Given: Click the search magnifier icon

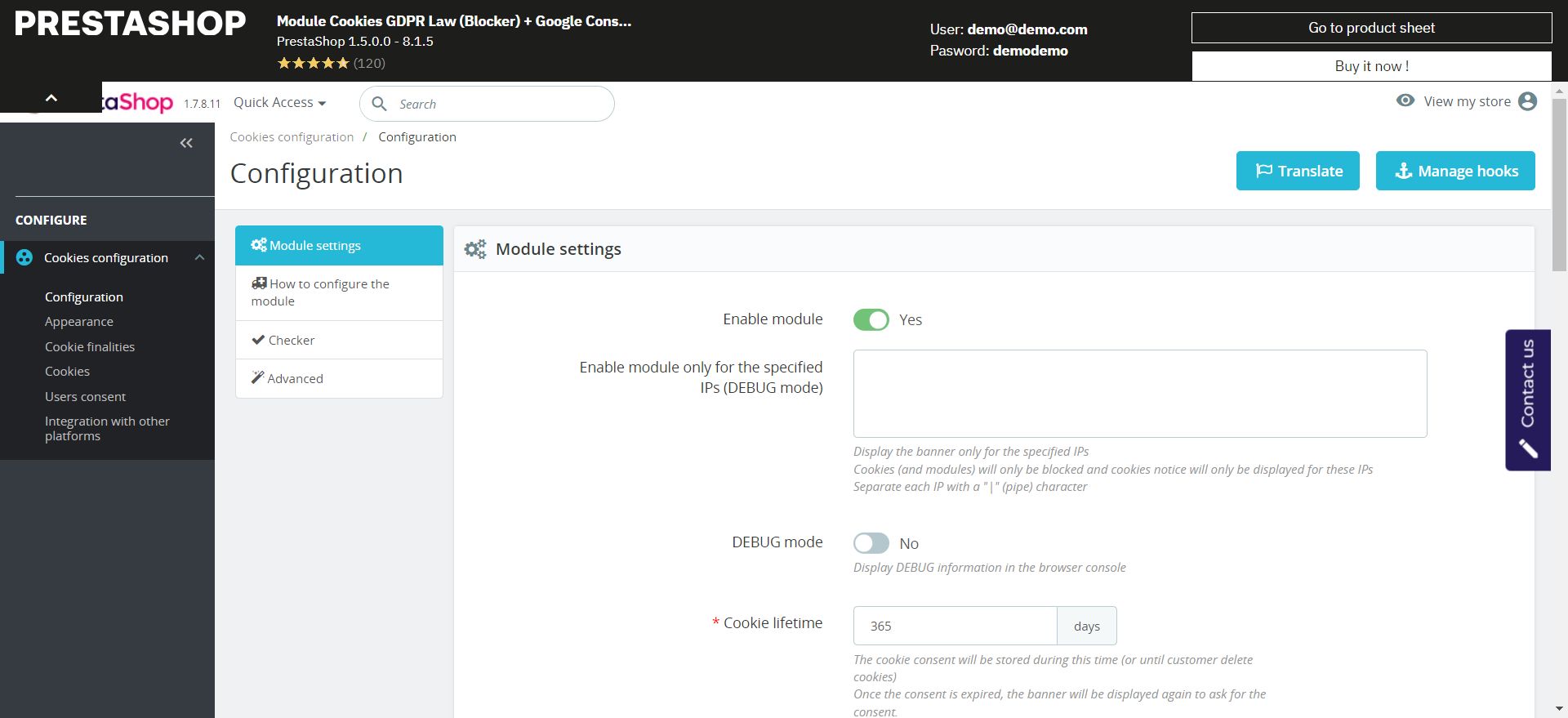Looking at the screenshot, I should (x=379, y=104).
